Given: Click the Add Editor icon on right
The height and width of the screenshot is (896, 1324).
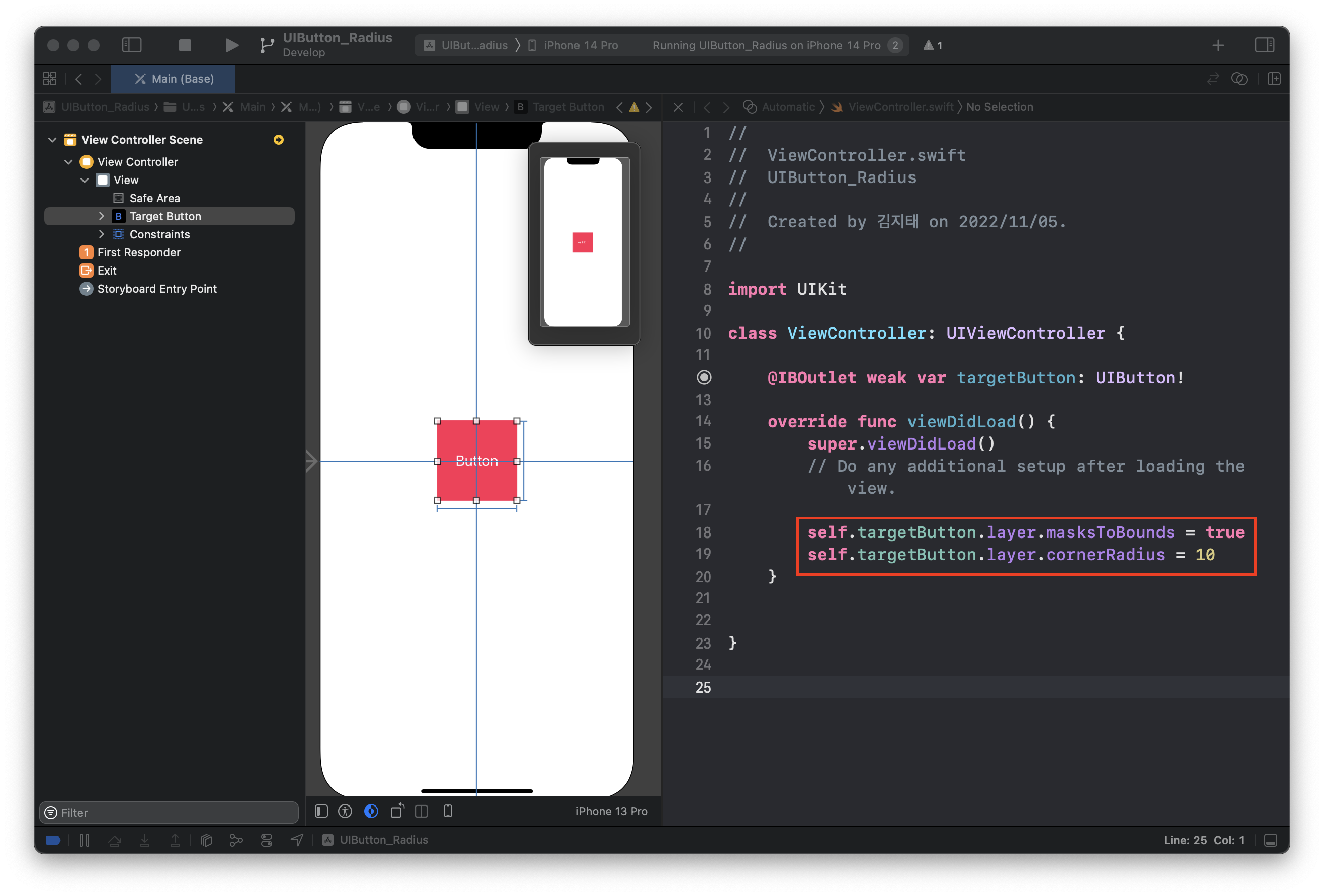Looking at the screenshot, I should pos(1274,79).
